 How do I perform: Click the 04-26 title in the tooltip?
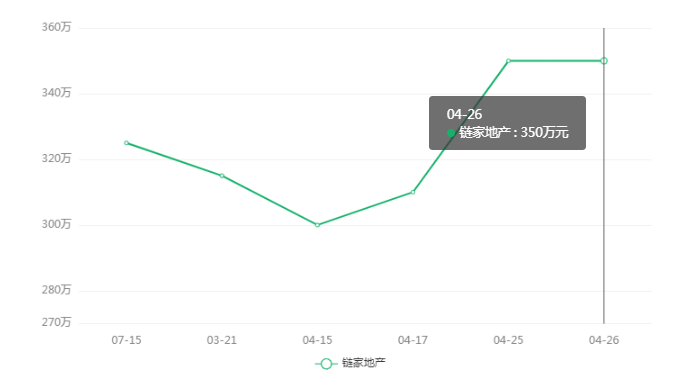click(x=464, y=114)
